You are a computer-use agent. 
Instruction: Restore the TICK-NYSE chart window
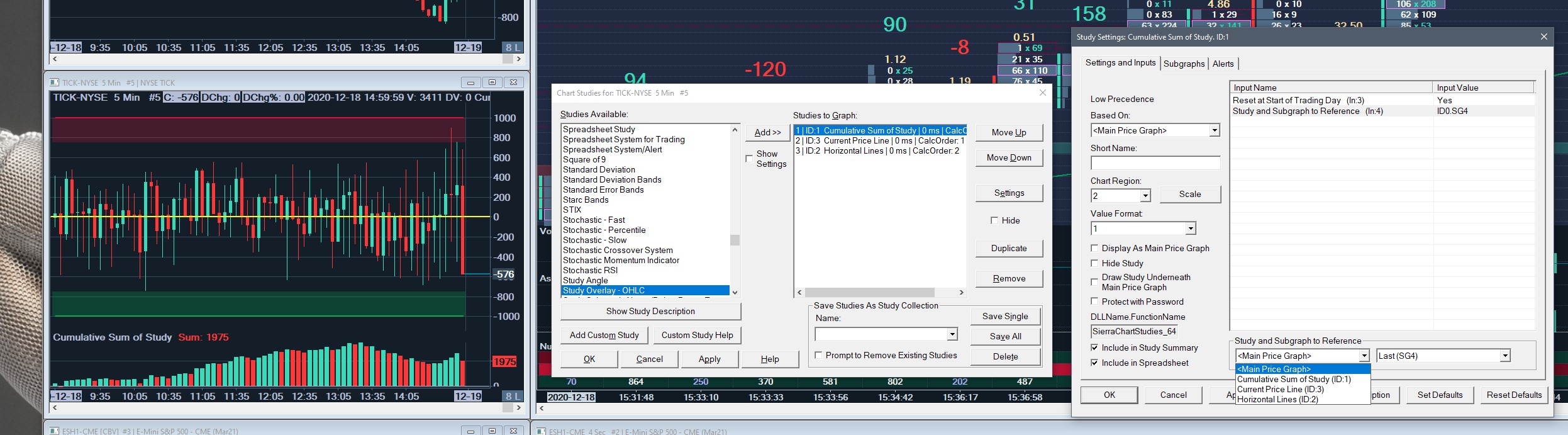click(x=492, y=82)
